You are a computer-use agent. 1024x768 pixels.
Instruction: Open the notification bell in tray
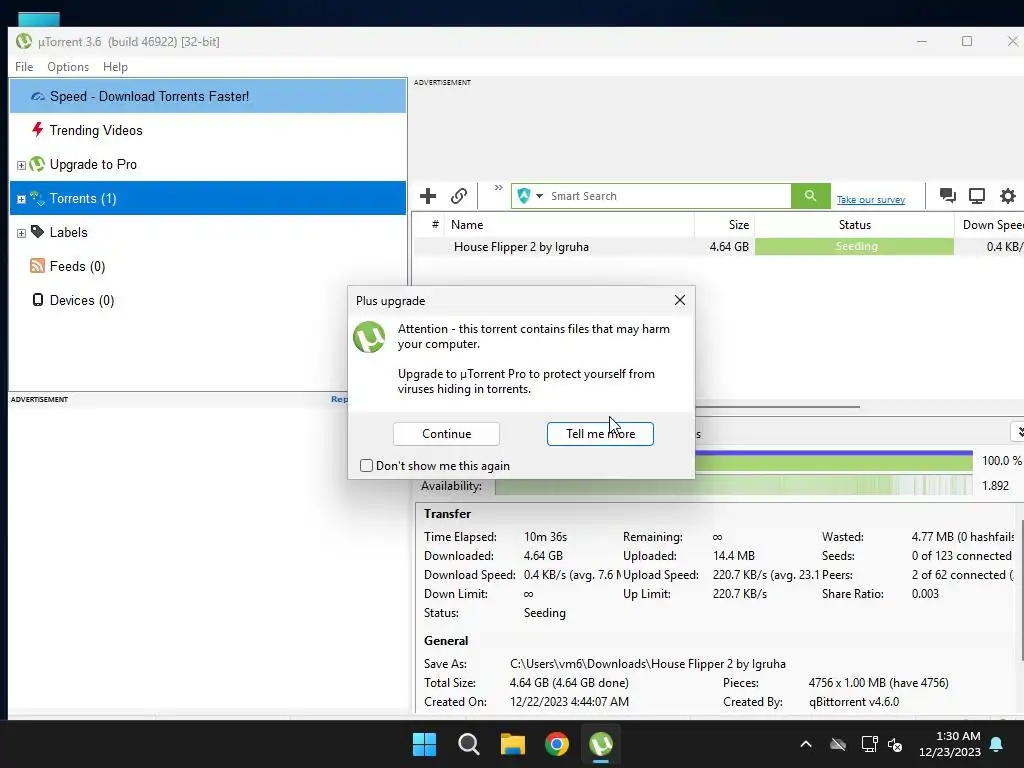(x=997, y=744)
